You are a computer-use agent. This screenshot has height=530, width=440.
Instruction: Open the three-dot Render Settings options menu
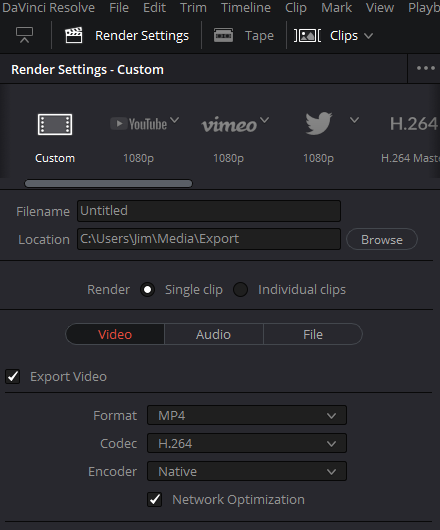click(x=425, y=68)
